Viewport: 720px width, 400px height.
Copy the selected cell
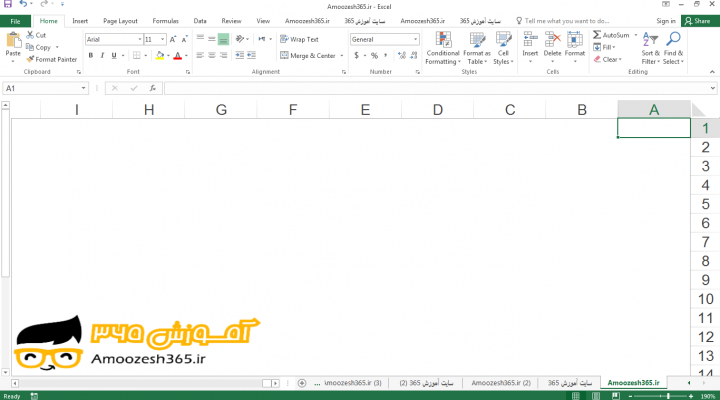point(38,47)
